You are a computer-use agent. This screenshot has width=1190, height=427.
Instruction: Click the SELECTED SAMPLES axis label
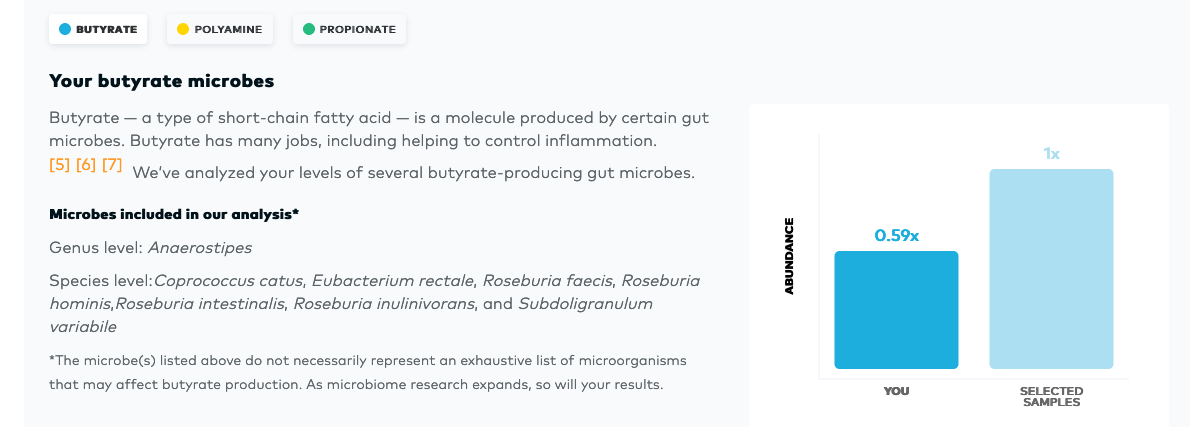(1051, 397)
